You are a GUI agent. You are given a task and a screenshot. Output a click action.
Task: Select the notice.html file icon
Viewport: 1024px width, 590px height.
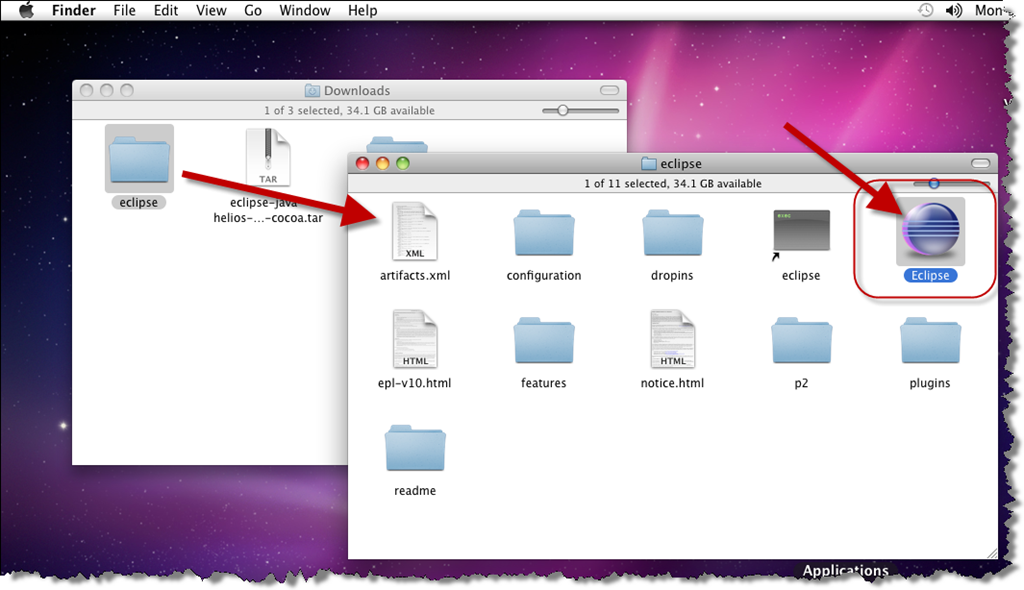[x=672, y=339]
